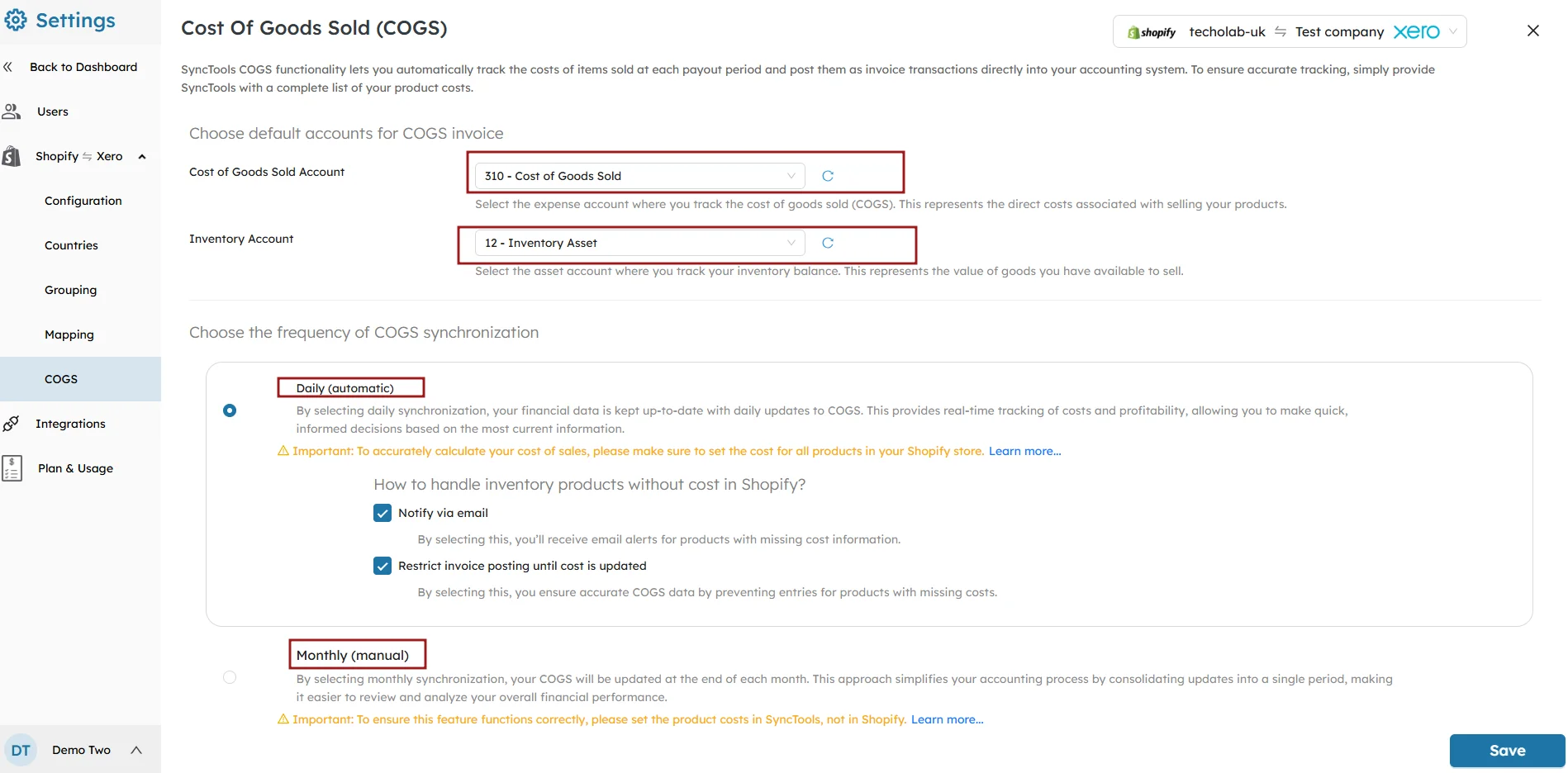This screenshot has height=773, width=1568.
Task: Collapse the Demo Two account chevron
Action: click(x=136, y=750)
